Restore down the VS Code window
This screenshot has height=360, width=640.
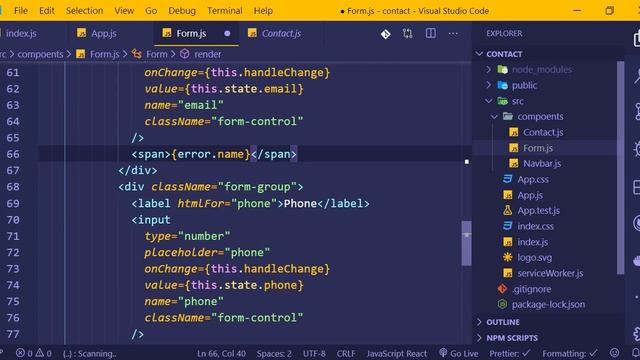[x=609, y=11]
